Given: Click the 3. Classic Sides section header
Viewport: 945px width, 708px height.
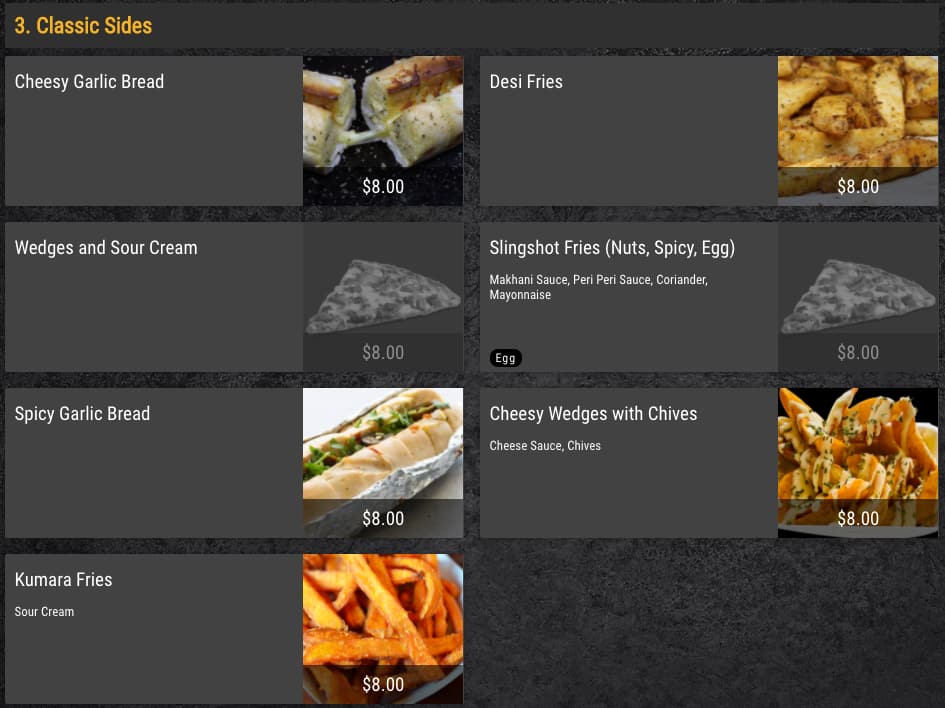Looking at the screenshot, I should coord(83,25).
